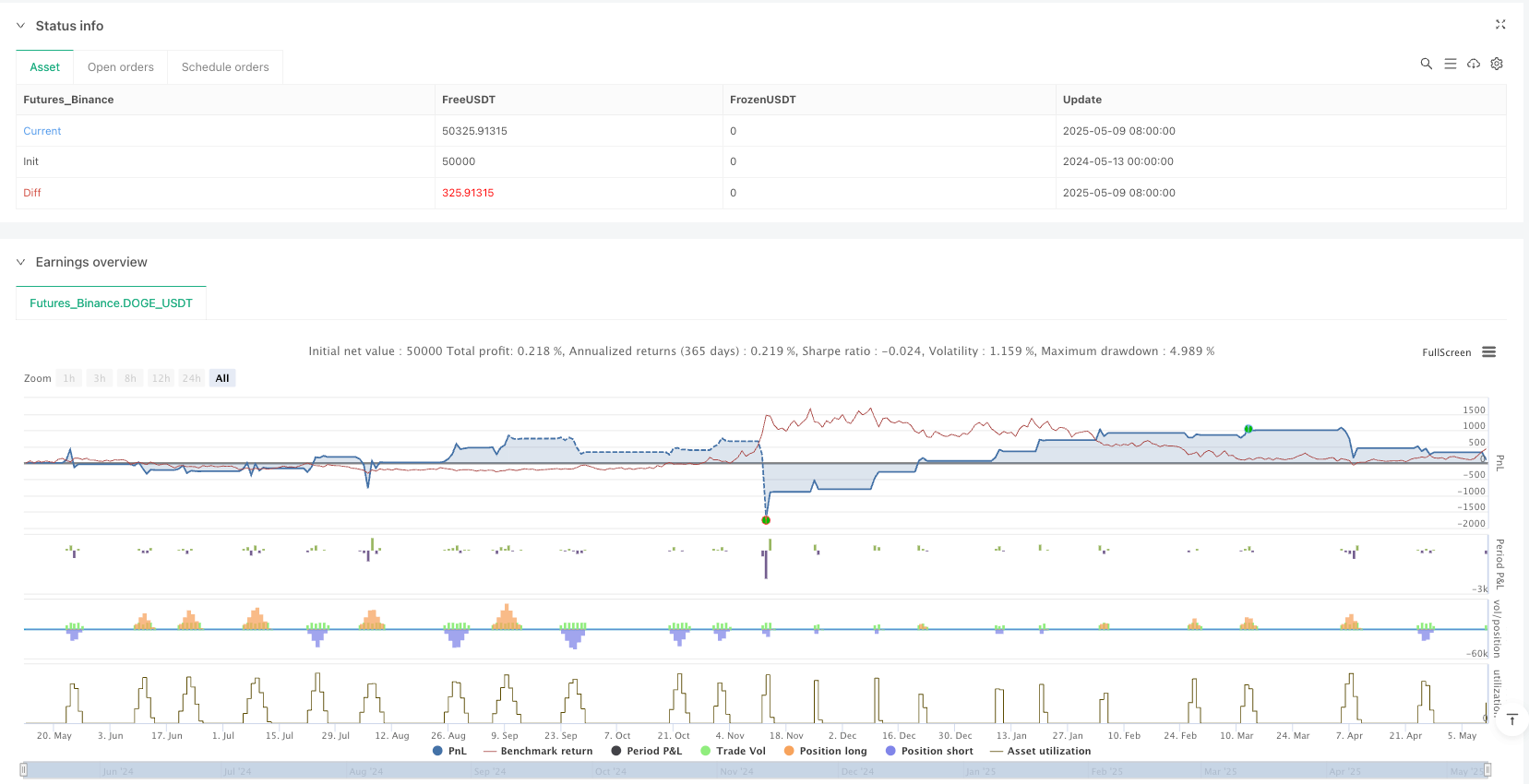Open the chart hamburger menu icon
The image size is (1529, 784).
point(1488,352)
